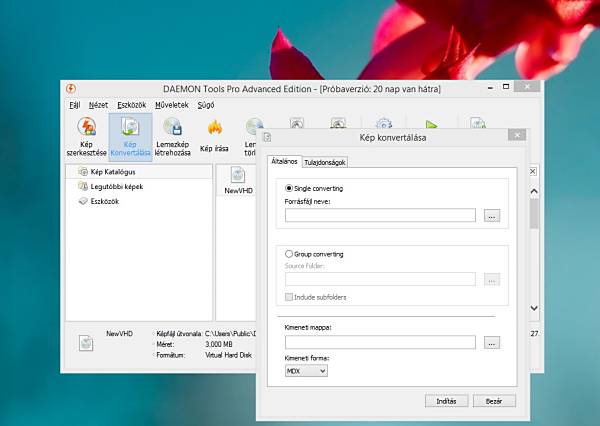Screen dimensions: 600x426
Task: Open the Nézet menu
Action: [98, 105]
